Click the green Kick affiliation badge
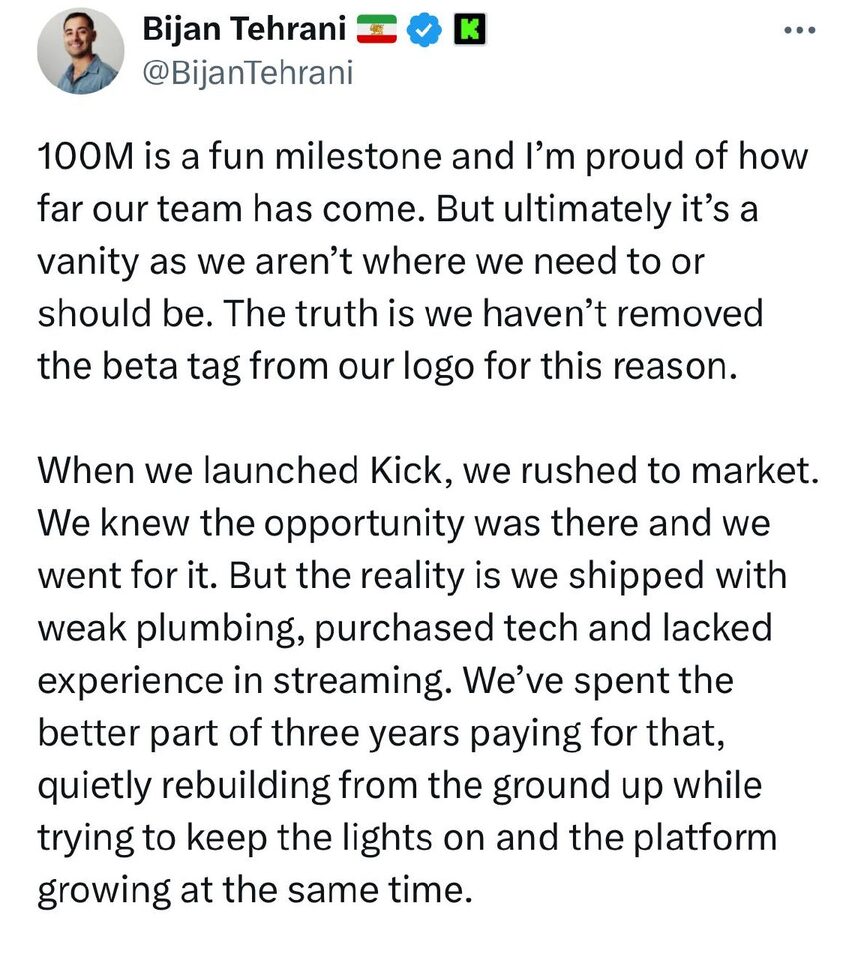858x960 pixels. (467, 31)
